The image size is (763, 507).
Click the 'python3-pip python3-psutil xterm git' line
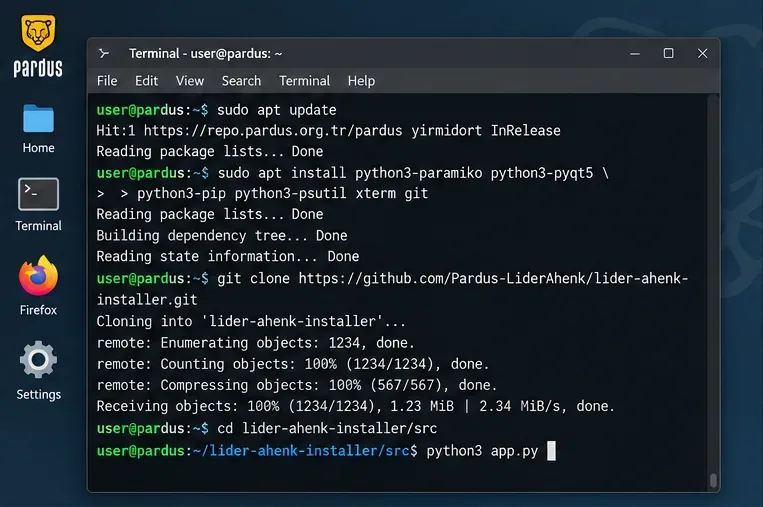tap(262, 194)
